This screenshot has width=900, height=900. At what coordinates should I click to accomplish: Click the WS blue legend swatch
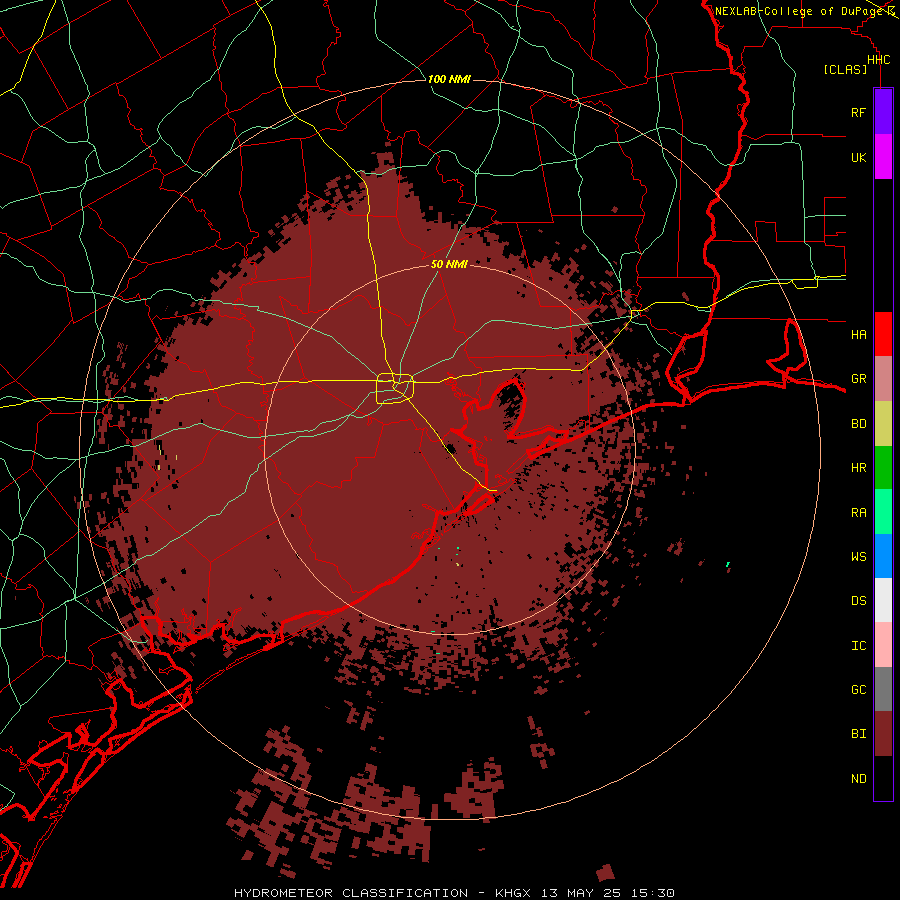click(883, 556)
